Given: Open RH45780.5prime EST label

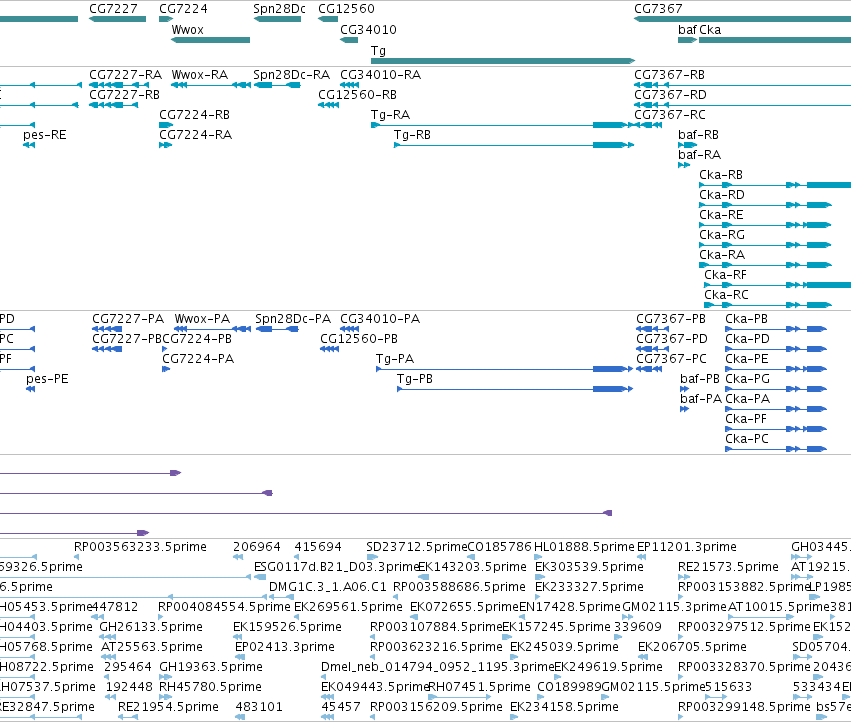Looking at the screenshot, I should (210, 687).
